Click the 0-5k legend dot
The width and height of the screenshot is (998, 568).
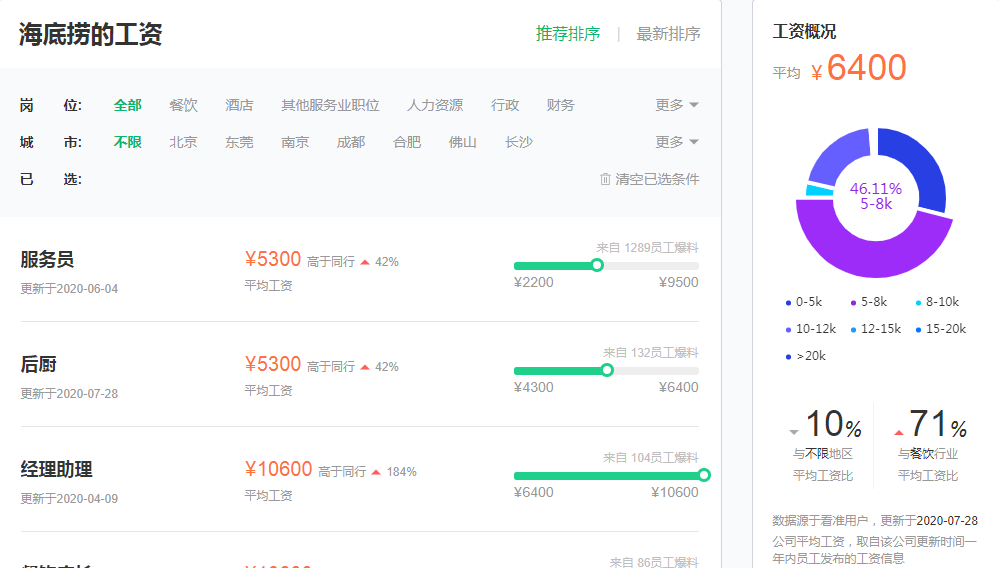point(789,303)
